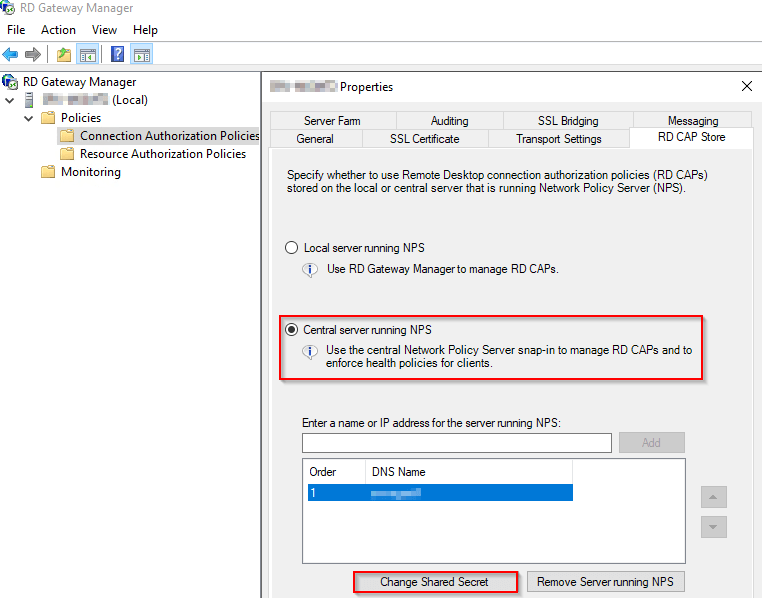The height and width of the screenshot is (598, 762).
Task: Collapse the (Local) server tree node
Action: [10, 100]
